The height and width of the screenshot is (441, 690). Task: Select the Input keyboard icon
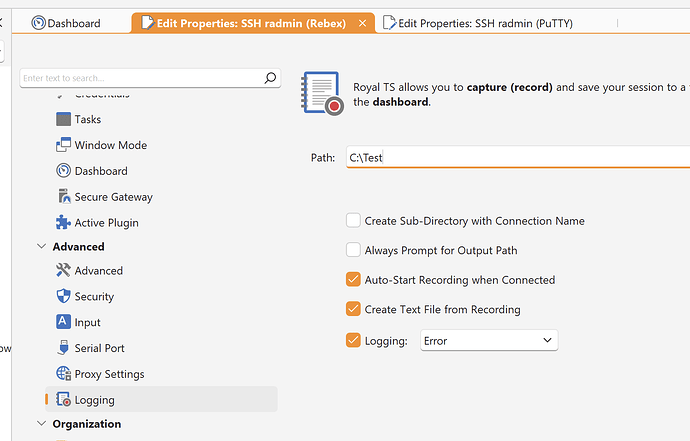click(x=64, y=323)
